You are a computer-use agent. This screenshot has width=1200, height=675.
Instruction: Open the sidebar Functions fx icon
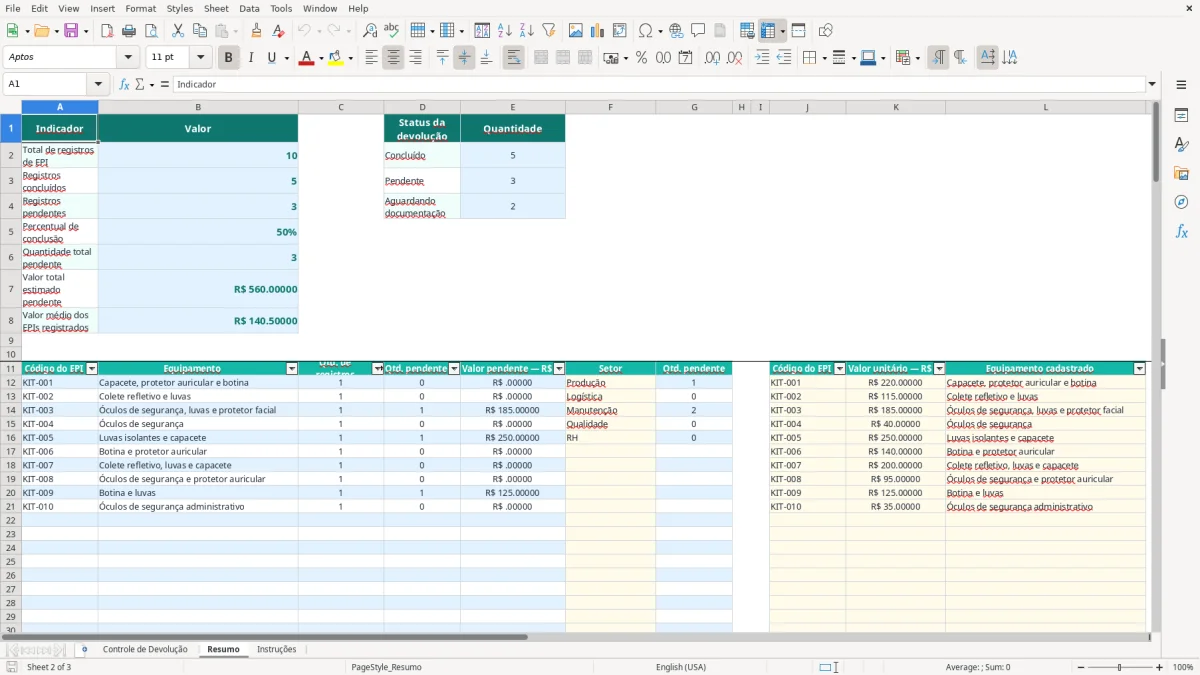1181,232
